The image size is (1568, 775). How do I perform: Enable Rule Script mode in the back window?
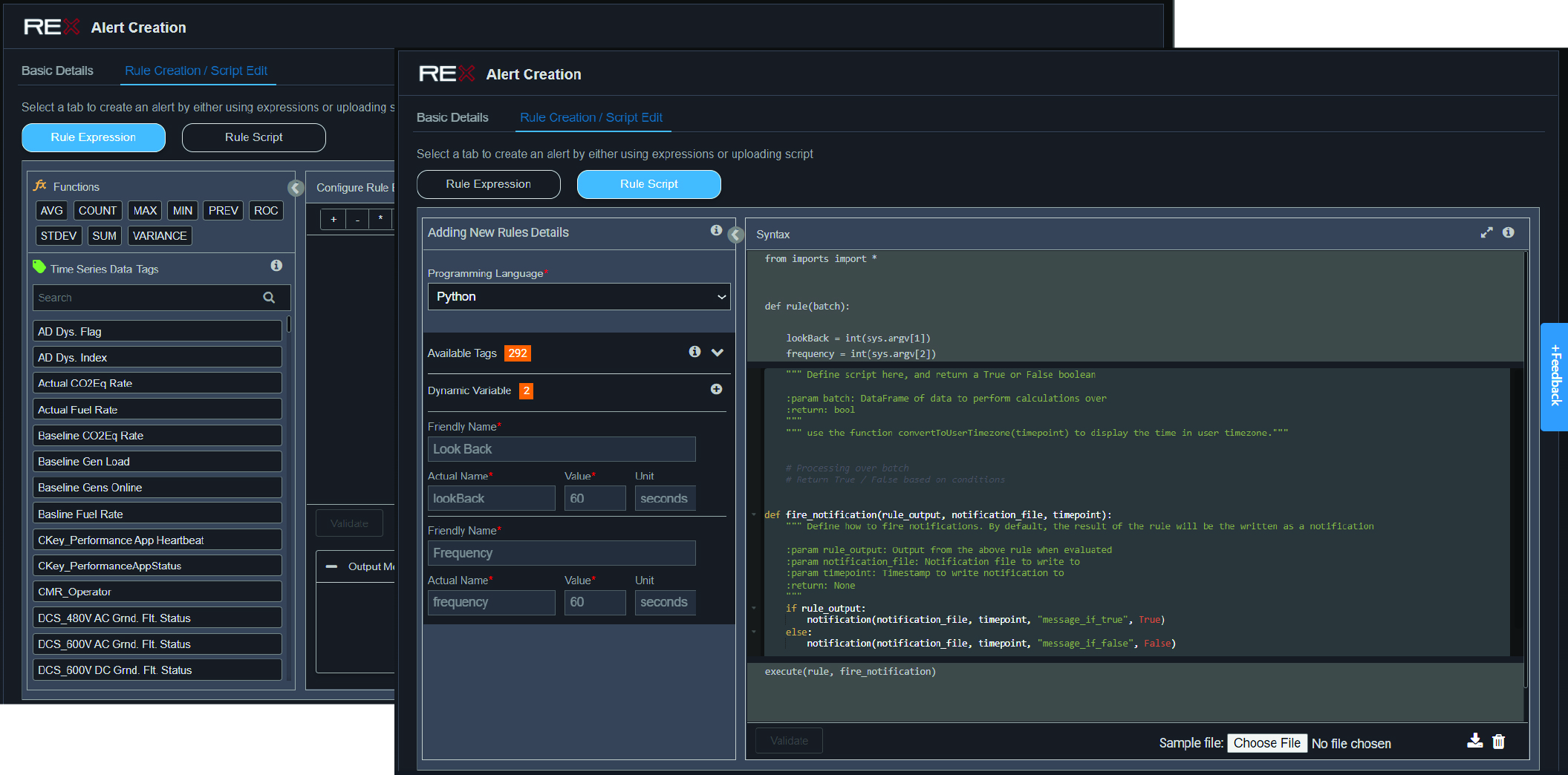[253, 137]
